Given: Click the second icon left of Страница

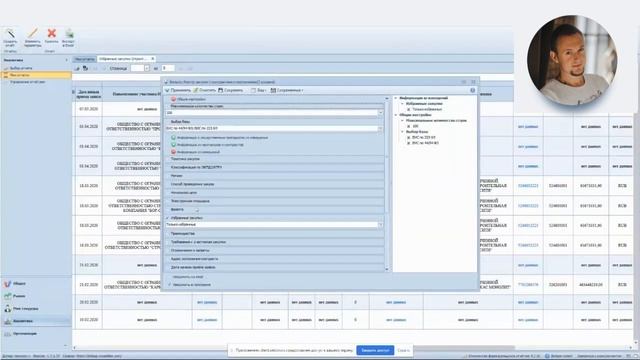Looking at the screenshot, I should [85, 68].
